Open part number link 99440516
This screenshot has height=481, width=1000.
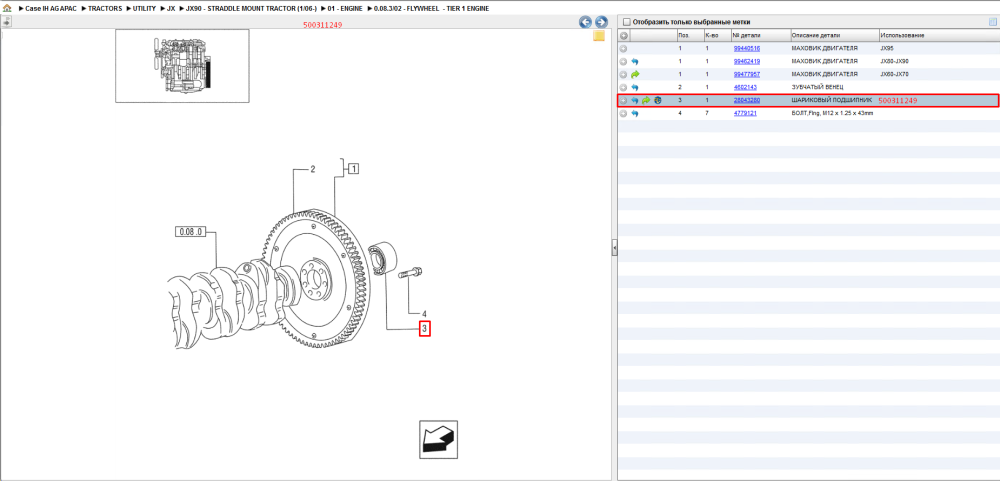(746, 48)
